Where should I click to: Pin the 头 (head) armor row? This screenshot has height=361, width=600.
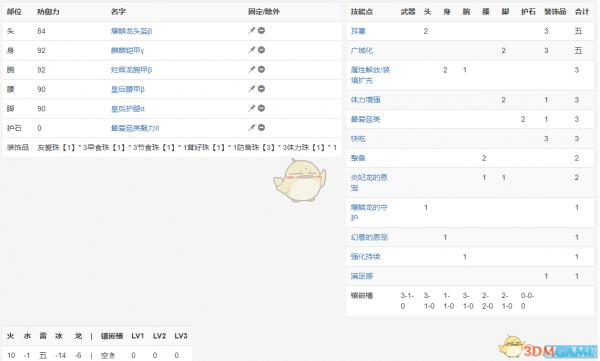251,31
